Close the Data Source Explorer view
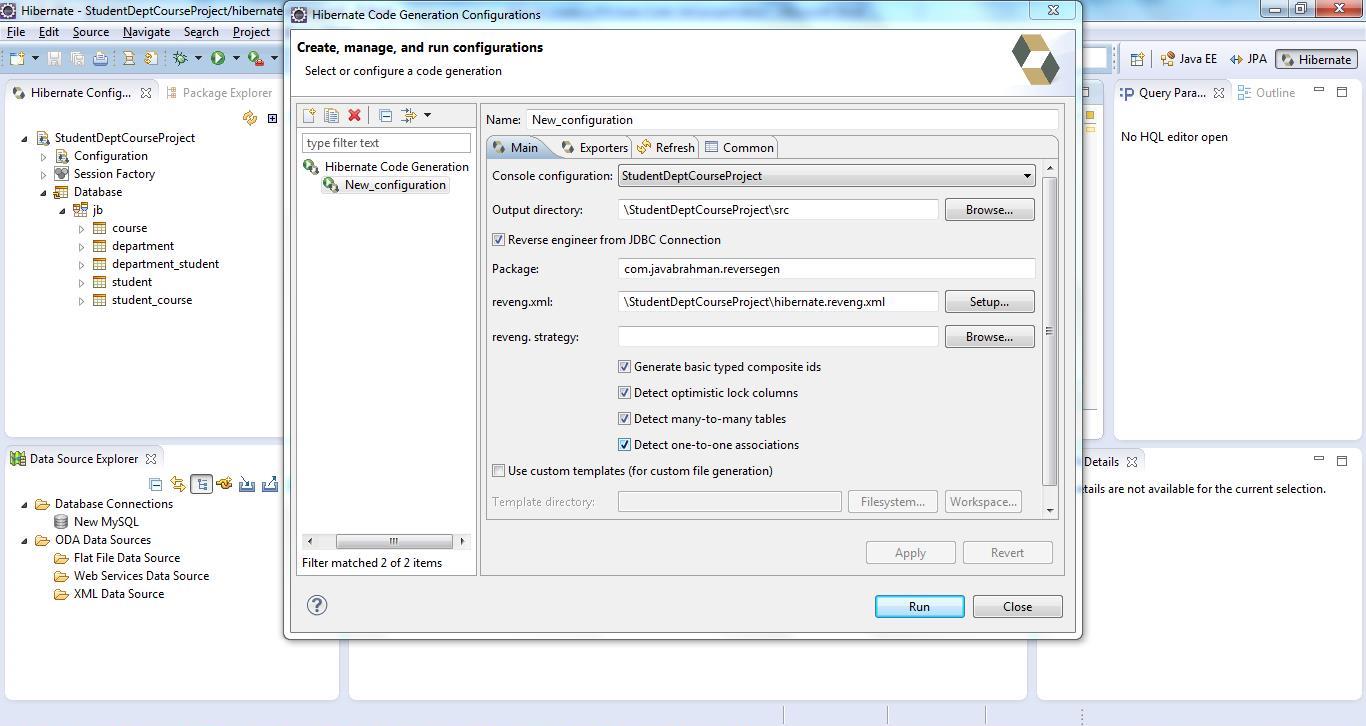Viewport: 1366px width, 726px height. point(151,459)
